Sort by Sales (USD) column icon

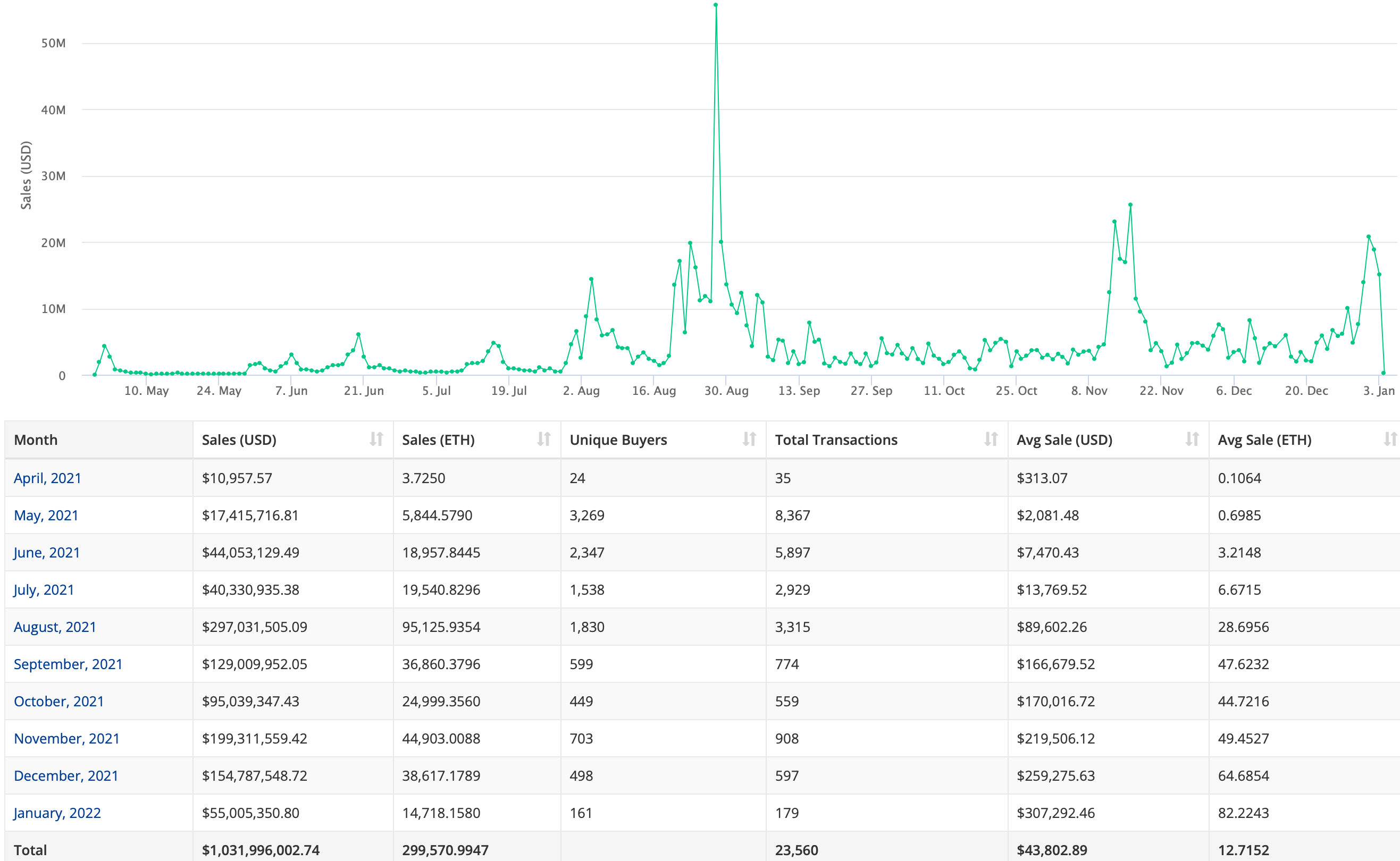tap(376, 440)
